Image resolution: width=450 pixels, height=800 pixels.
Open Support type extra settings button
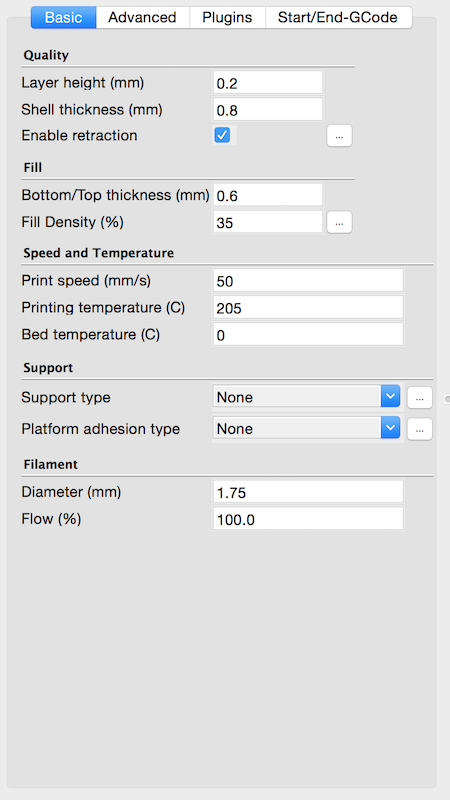click(x=419, y=397)
